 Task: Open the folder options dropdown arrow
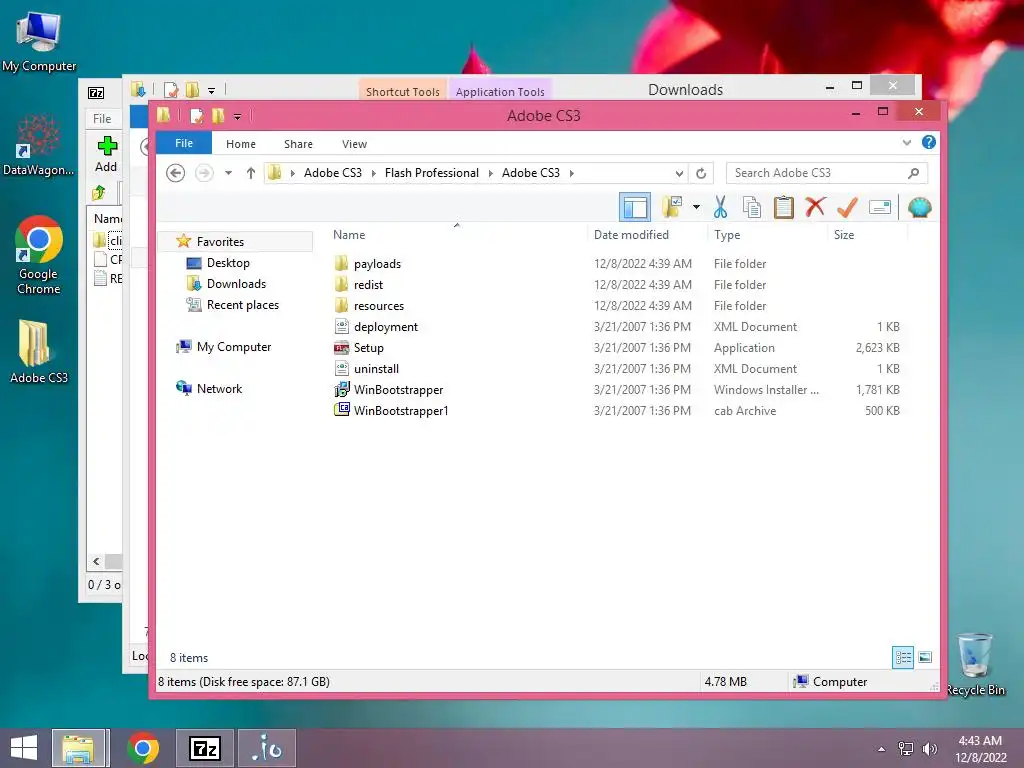696,208
